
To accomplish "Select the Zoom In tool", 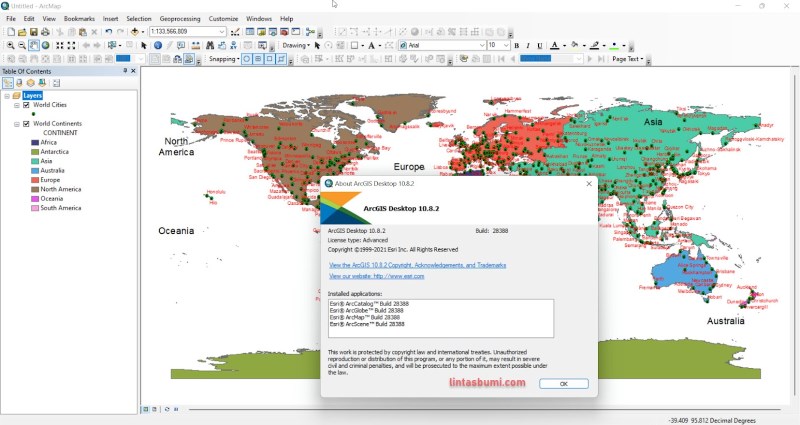I will tap(10, 45).
